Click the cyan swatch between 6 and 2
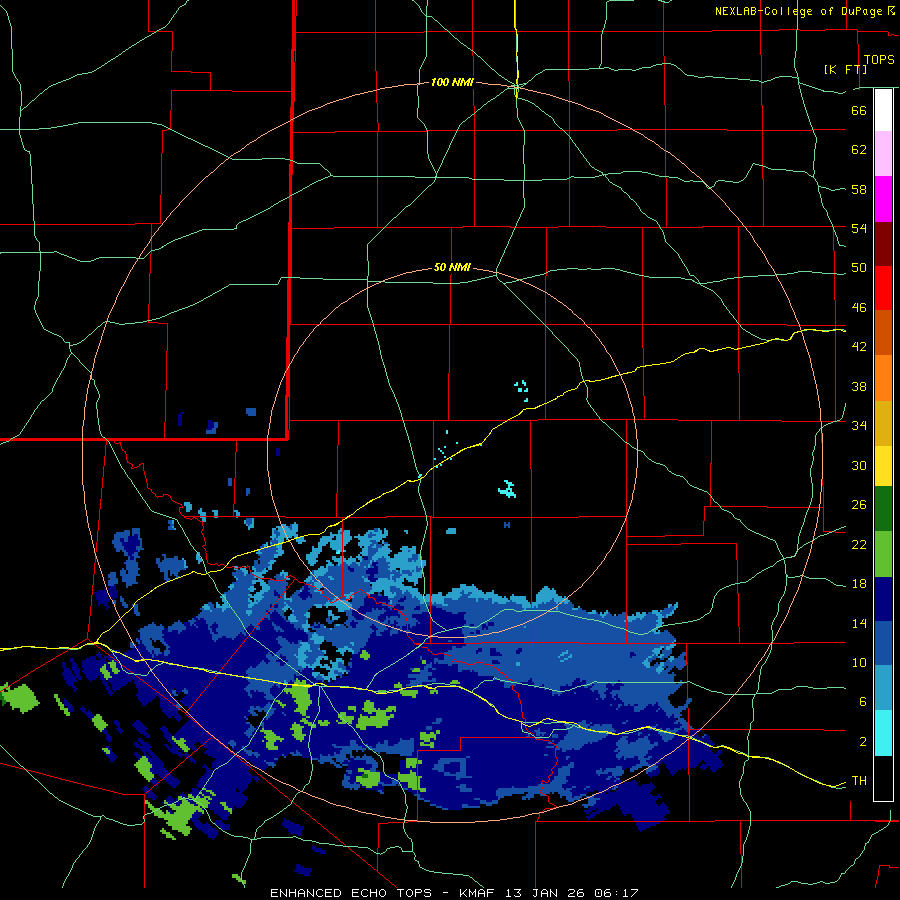Viewport: 900px width, 900px height. (x=883, y=733)
